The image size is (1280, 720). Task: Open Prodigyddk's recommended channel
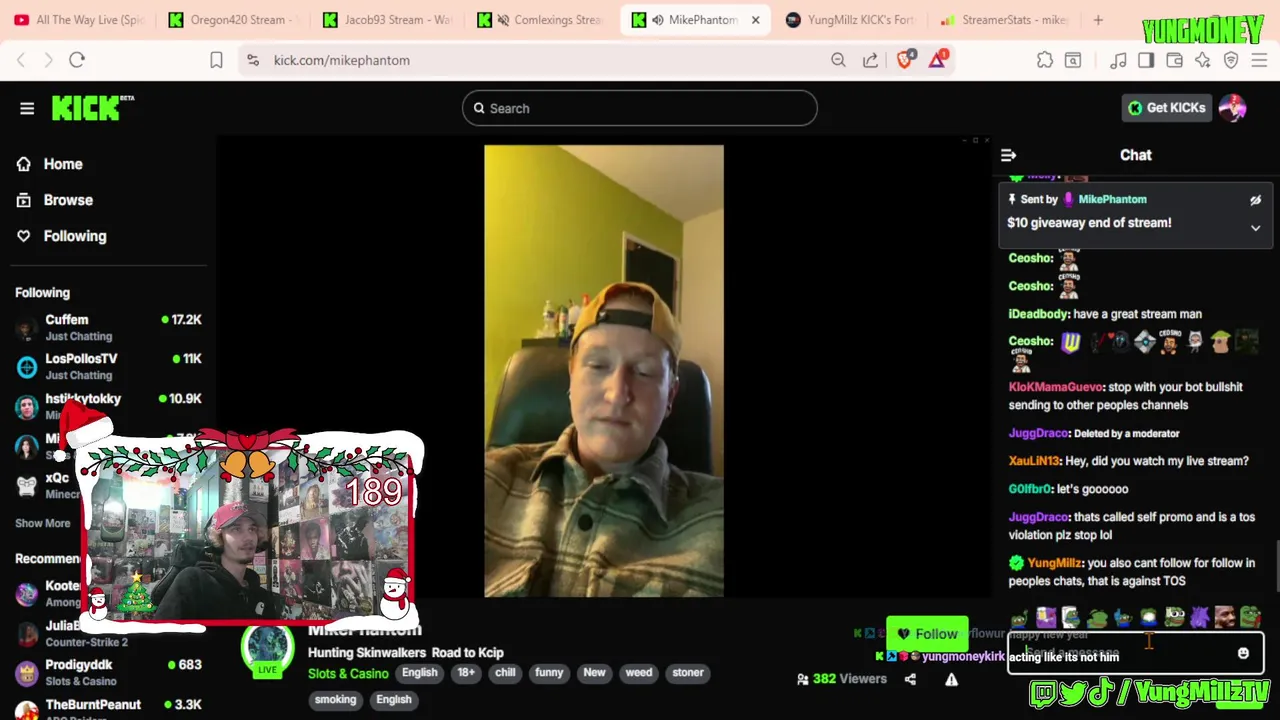108,672
